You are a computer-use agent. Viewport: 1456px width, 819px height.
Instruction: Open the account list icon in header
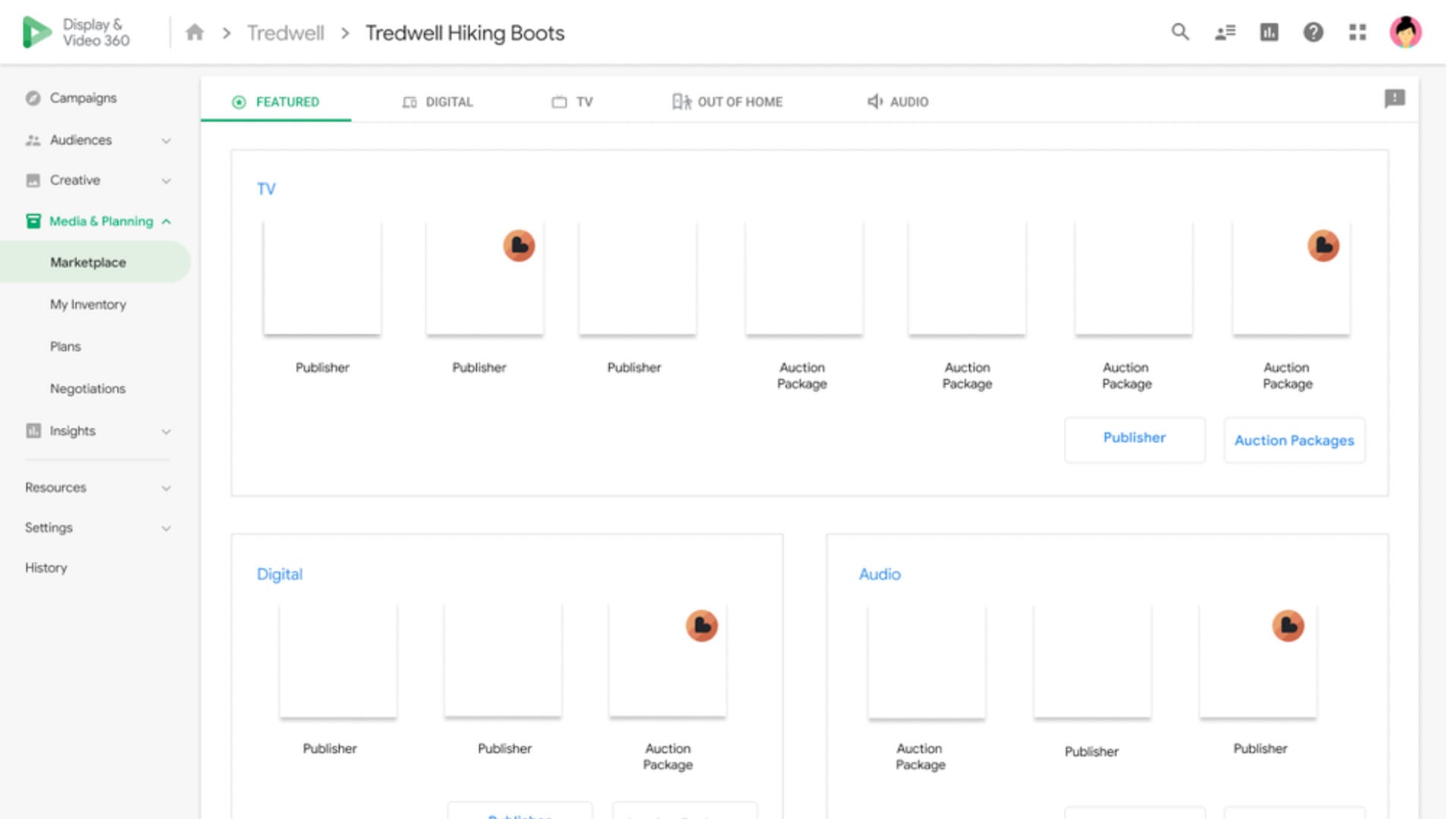pos(1225,32)
